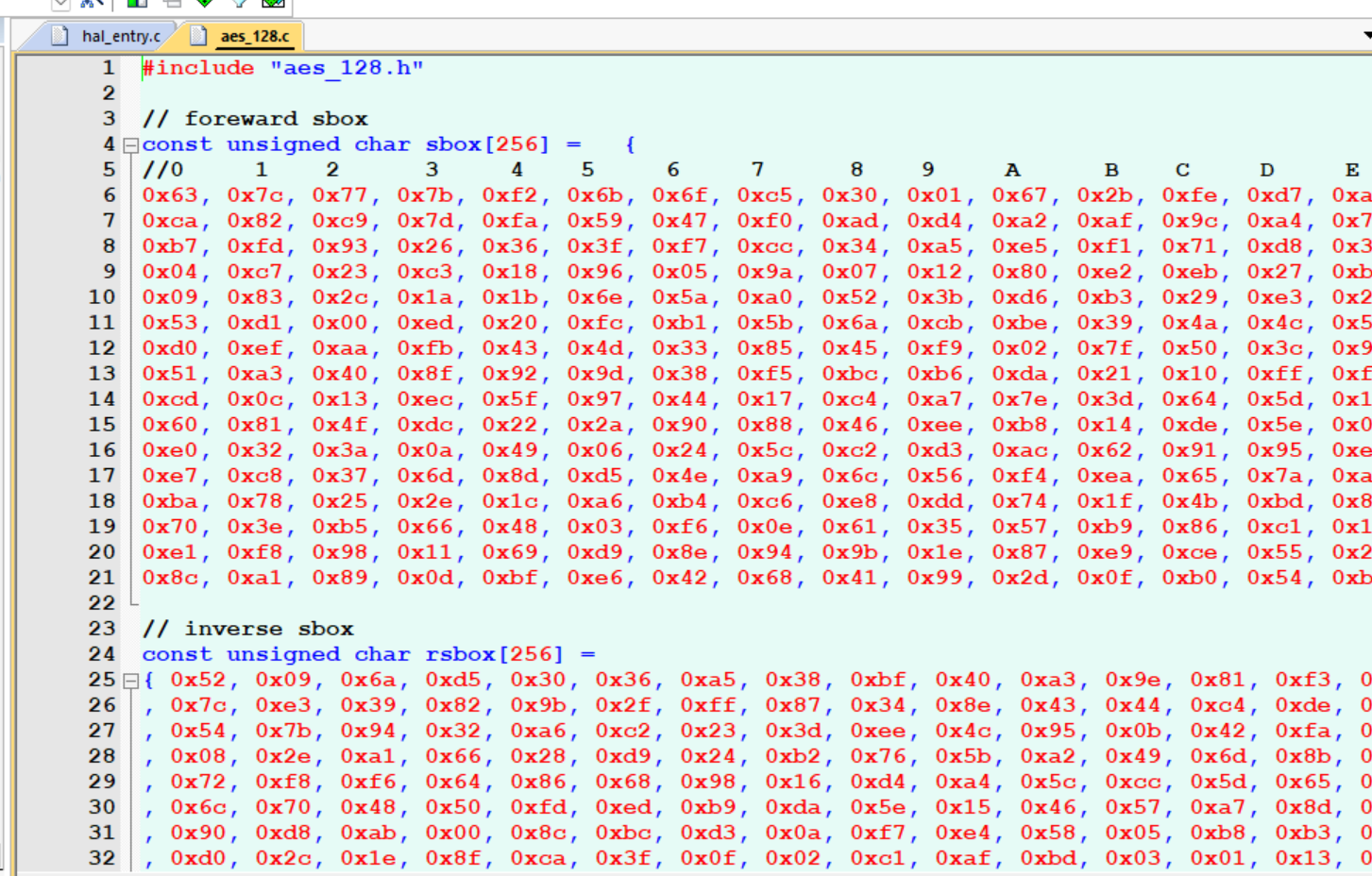Collapse the sbox array fold on line 4
Screen dimensions: 1372x876
(131, 145)
